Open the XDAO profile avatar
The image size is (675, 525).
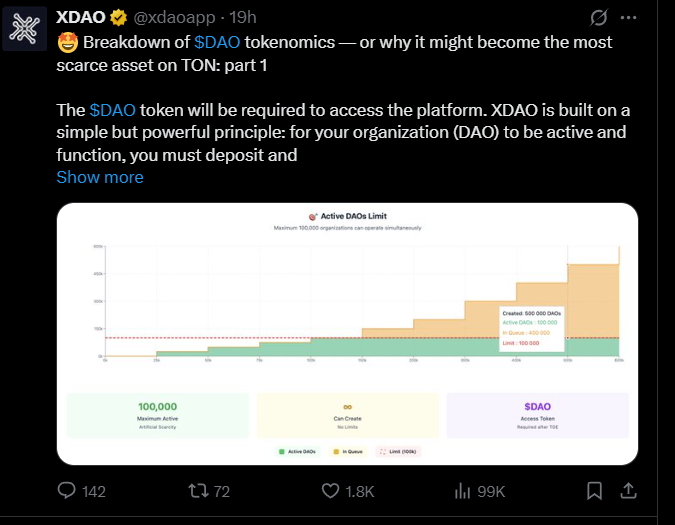25,29
